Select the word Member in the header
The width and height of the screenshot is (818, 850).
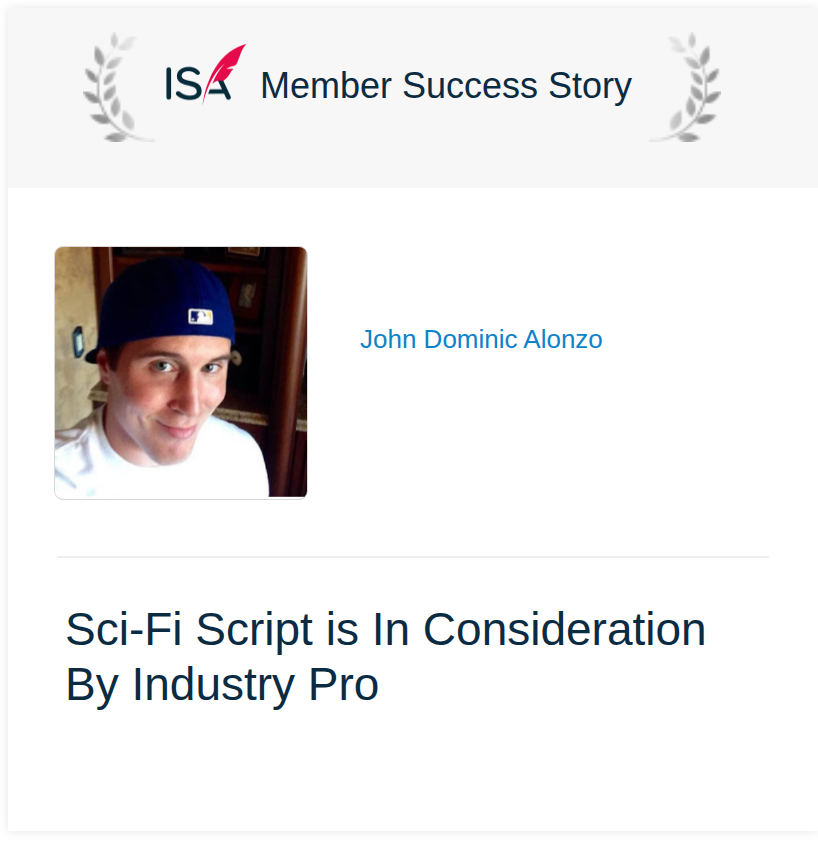pyautogui.click(x=326, y=86)
